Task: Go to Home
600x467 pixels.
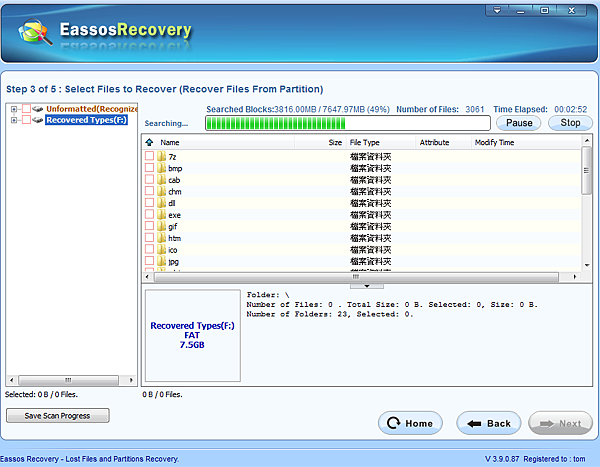Action: [410, 423]
